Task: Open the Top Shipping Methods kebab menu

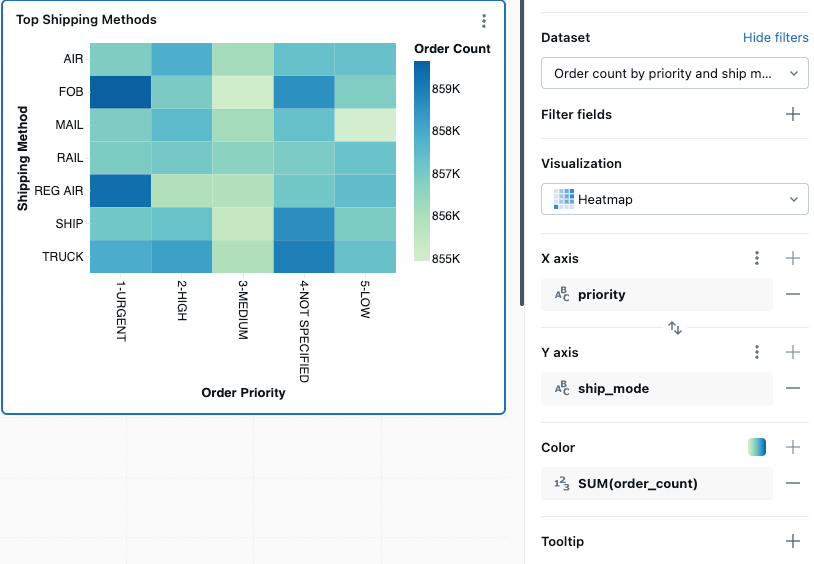Action: pyautogui.click(x=484, y=21)
